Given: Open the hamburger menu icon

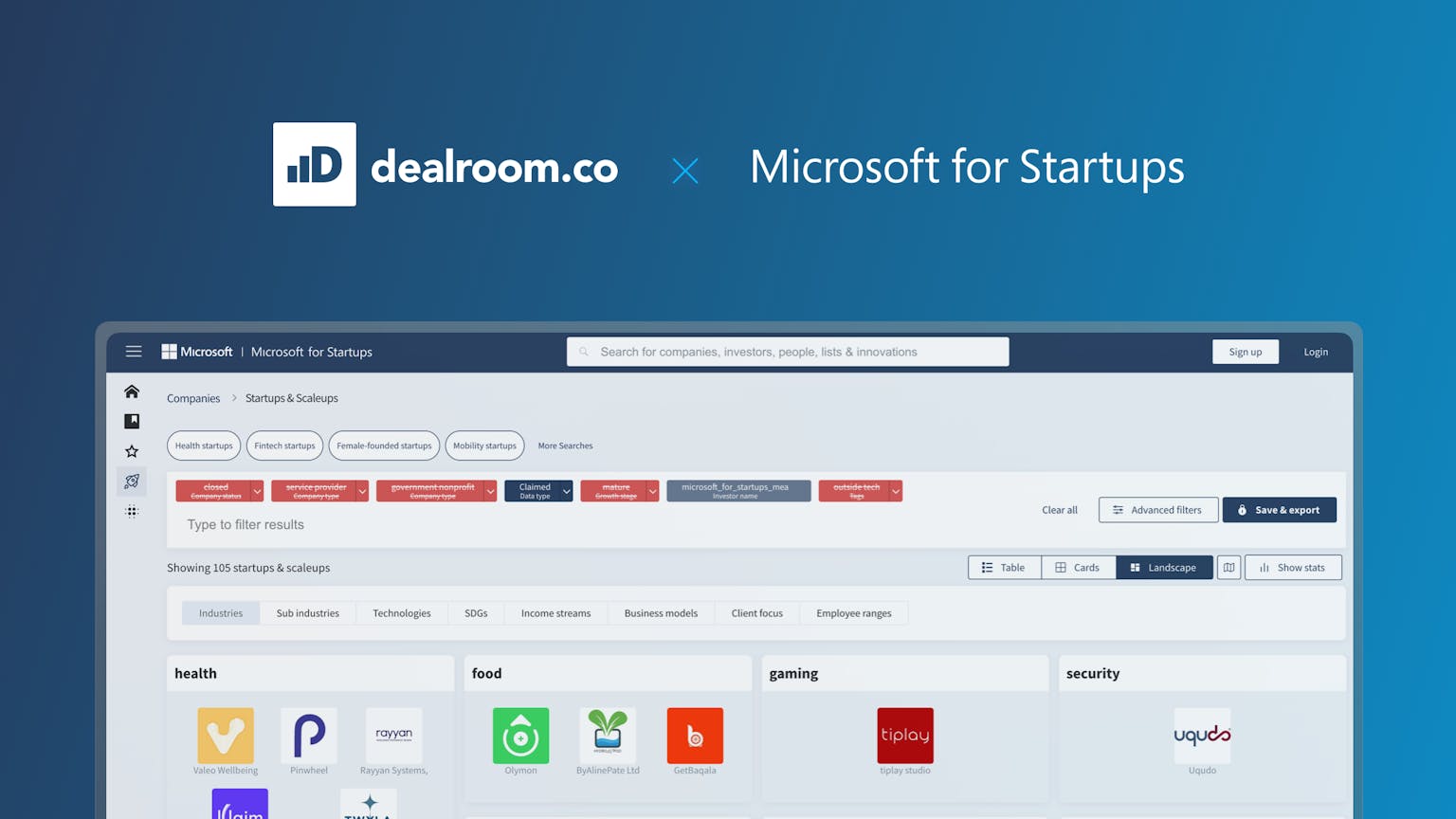Looking at the screenshot, I should pos(134,352).
